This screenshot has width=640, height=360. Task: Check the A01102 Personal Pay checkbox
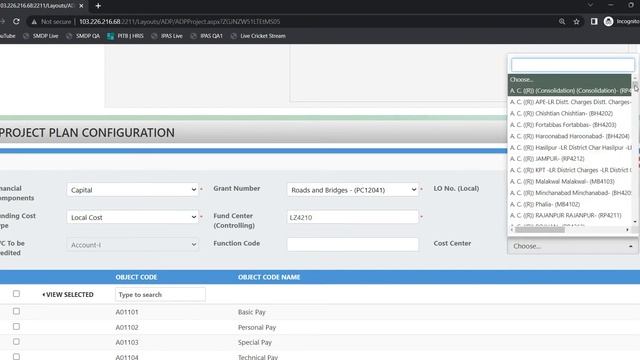click(x=16, y=327)
